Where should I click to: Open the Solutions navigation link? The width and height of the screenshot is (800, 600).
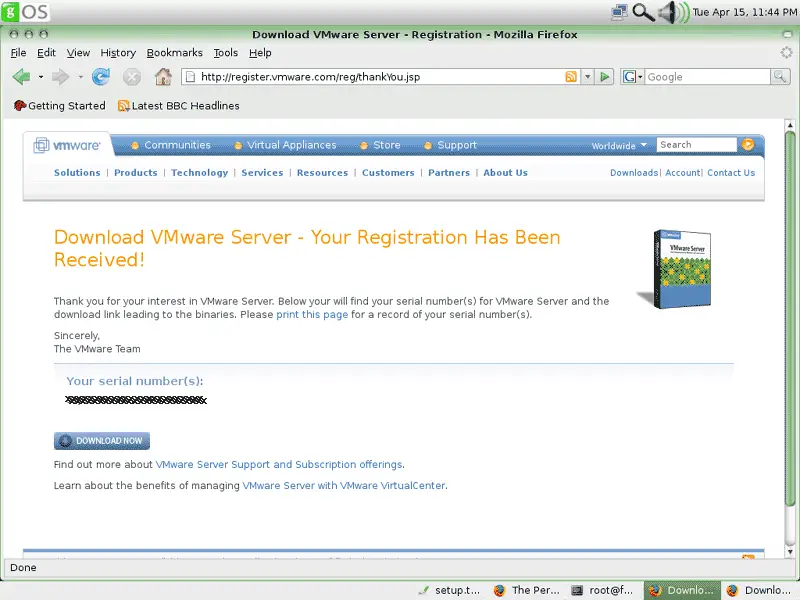click(77, 172)
